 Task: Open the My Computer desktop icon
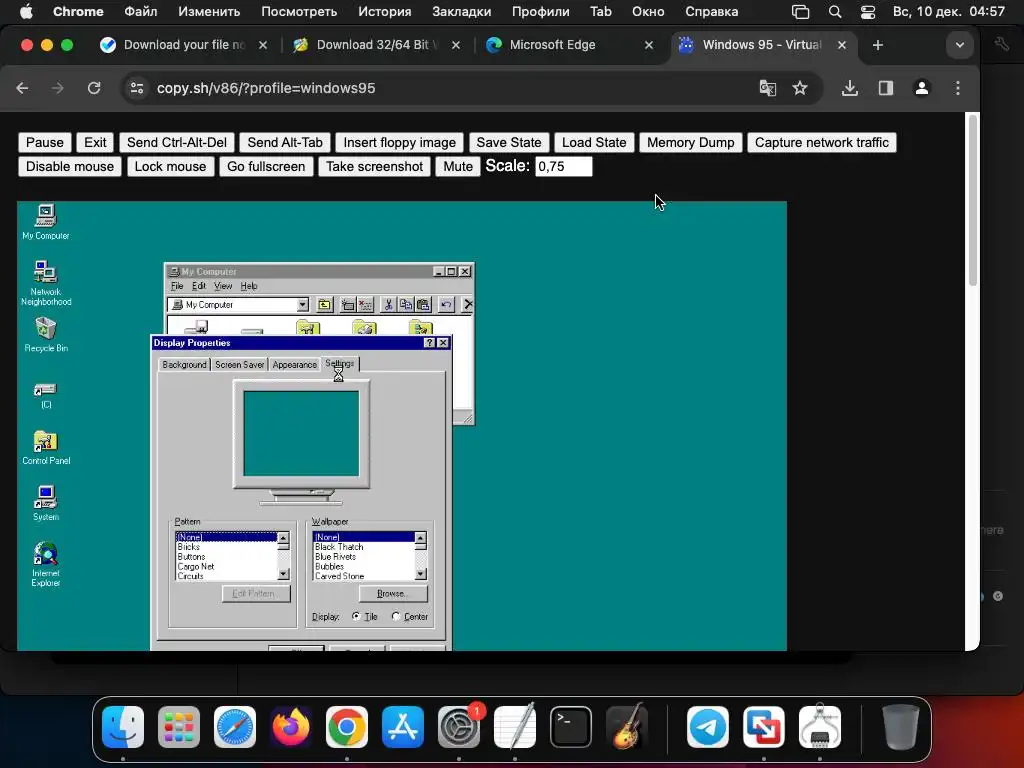[x=45, y=221]
